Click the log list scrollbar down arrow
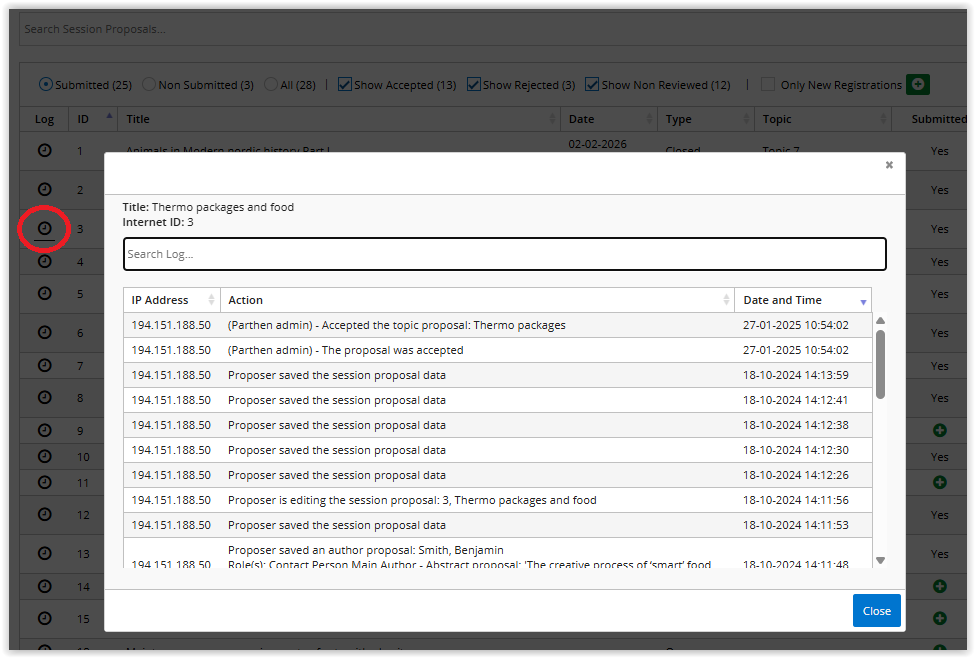The image size is (975, 658). point(880,560)
